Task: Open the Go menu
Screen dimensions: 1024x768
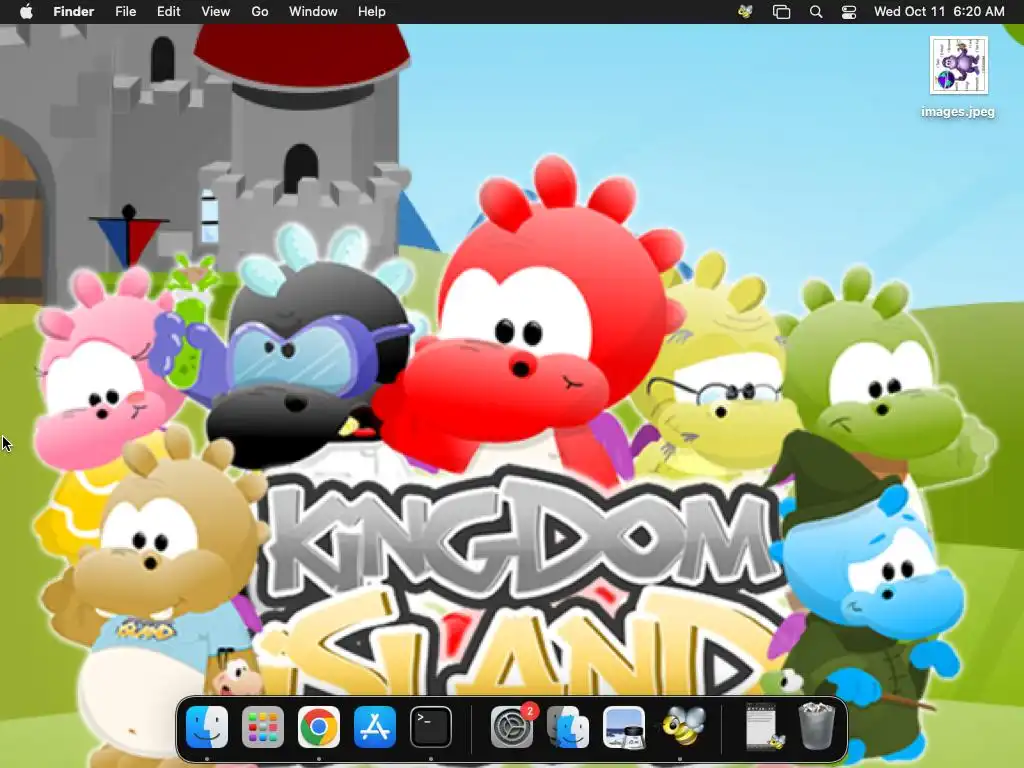Action: [x=260, y=12]
